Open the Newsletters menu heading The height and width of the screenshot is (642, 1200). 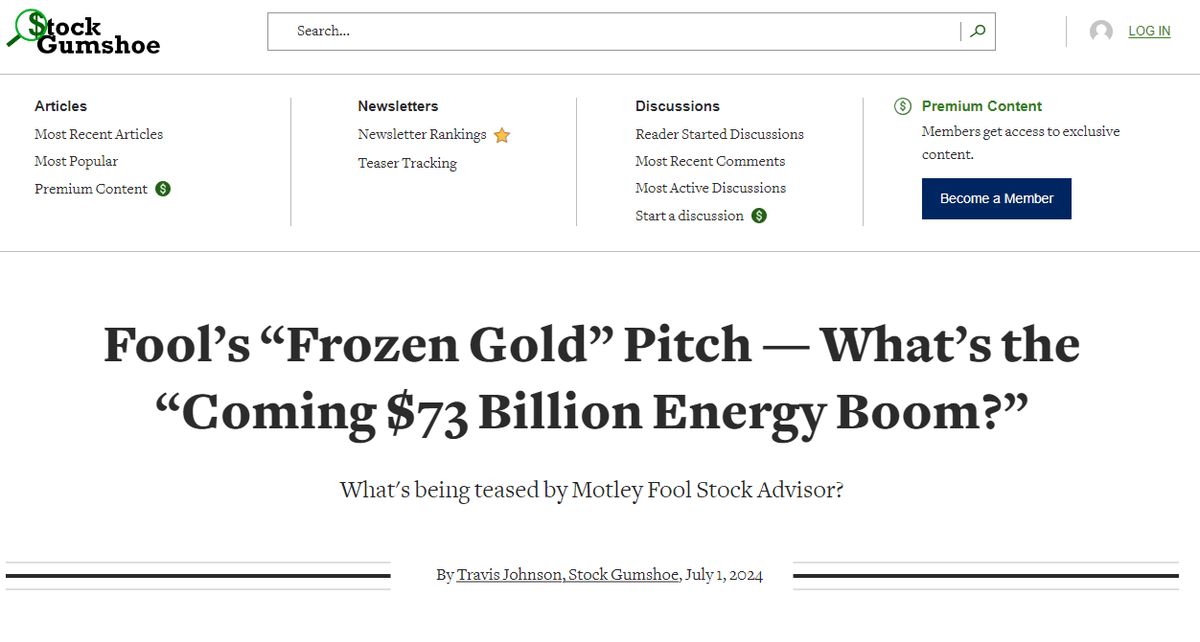[398, 106]
